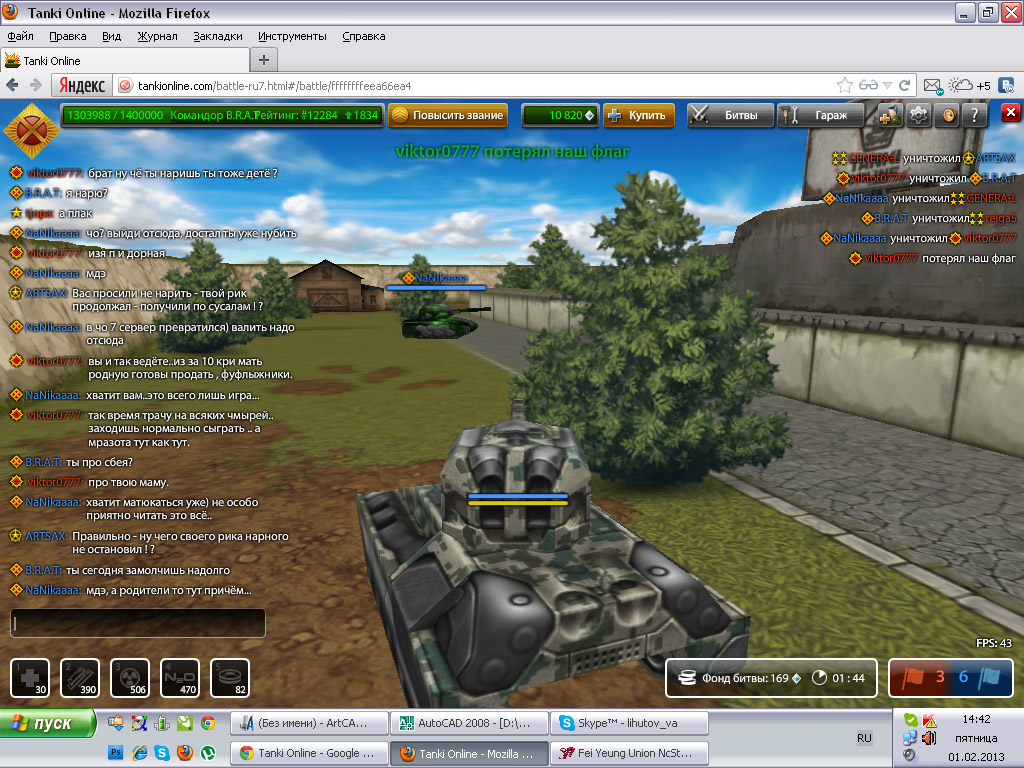This screenshot has width=1024, height=768.
Task: Click the FPS: 43 counter
Action: (993, 643)
